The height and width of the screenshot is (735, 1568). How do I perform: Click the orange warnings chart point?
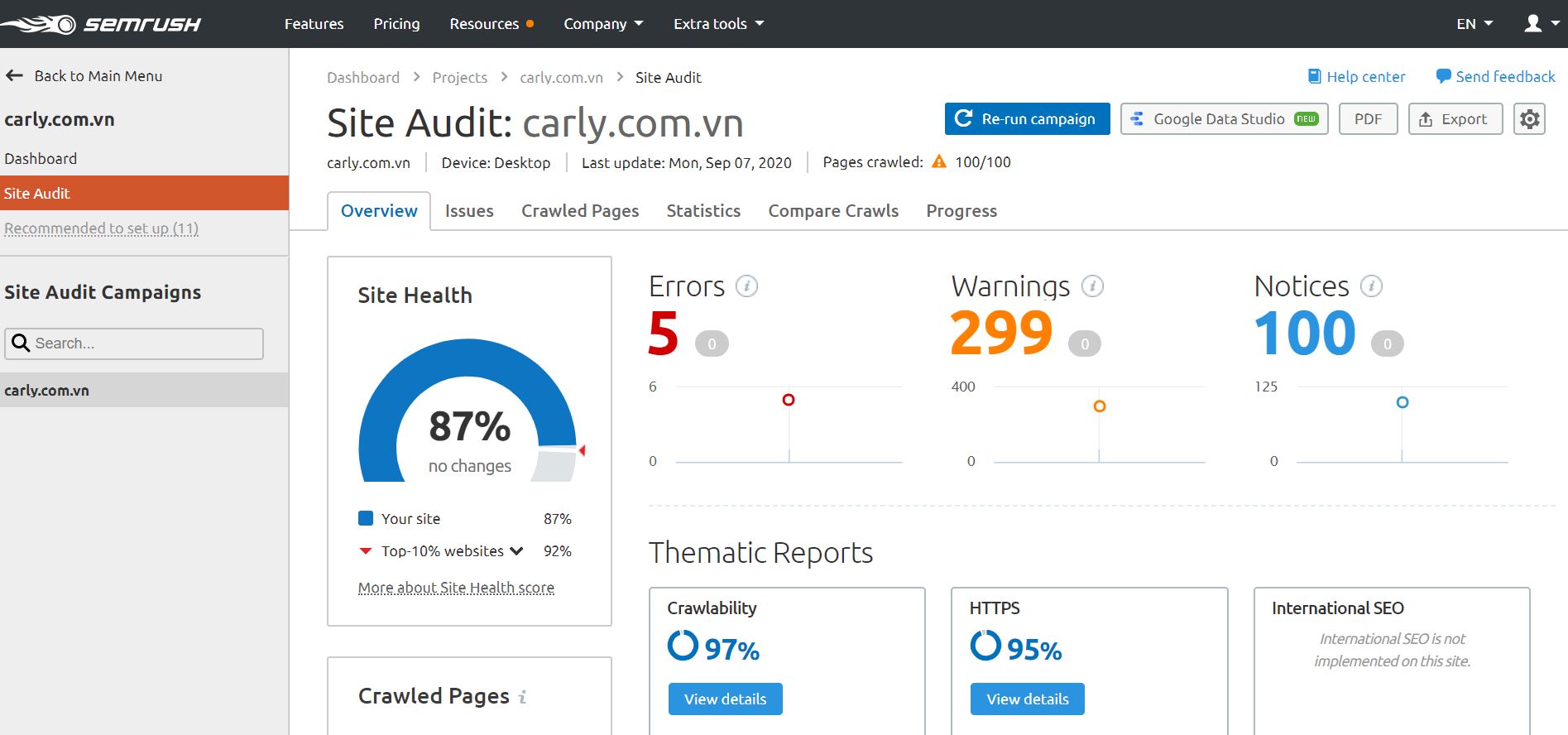pos(1099,406)
